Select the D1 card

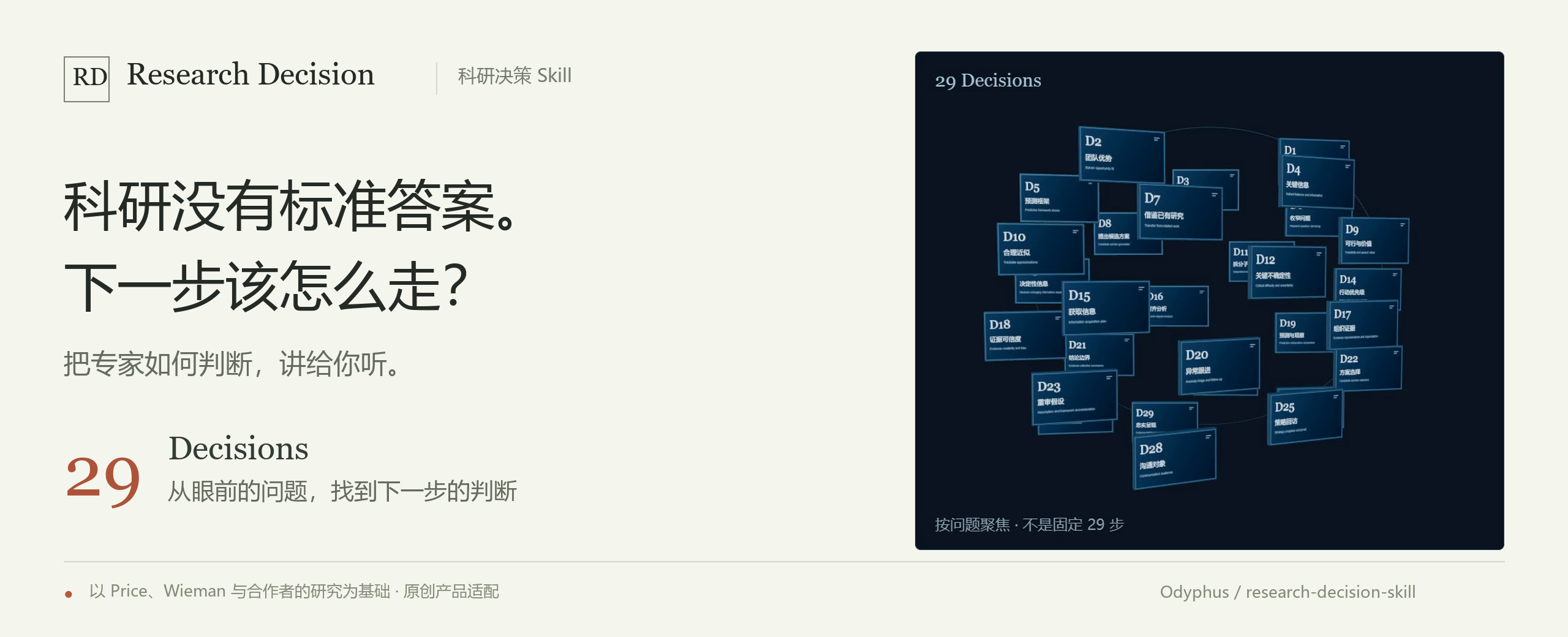(1316, 149)
